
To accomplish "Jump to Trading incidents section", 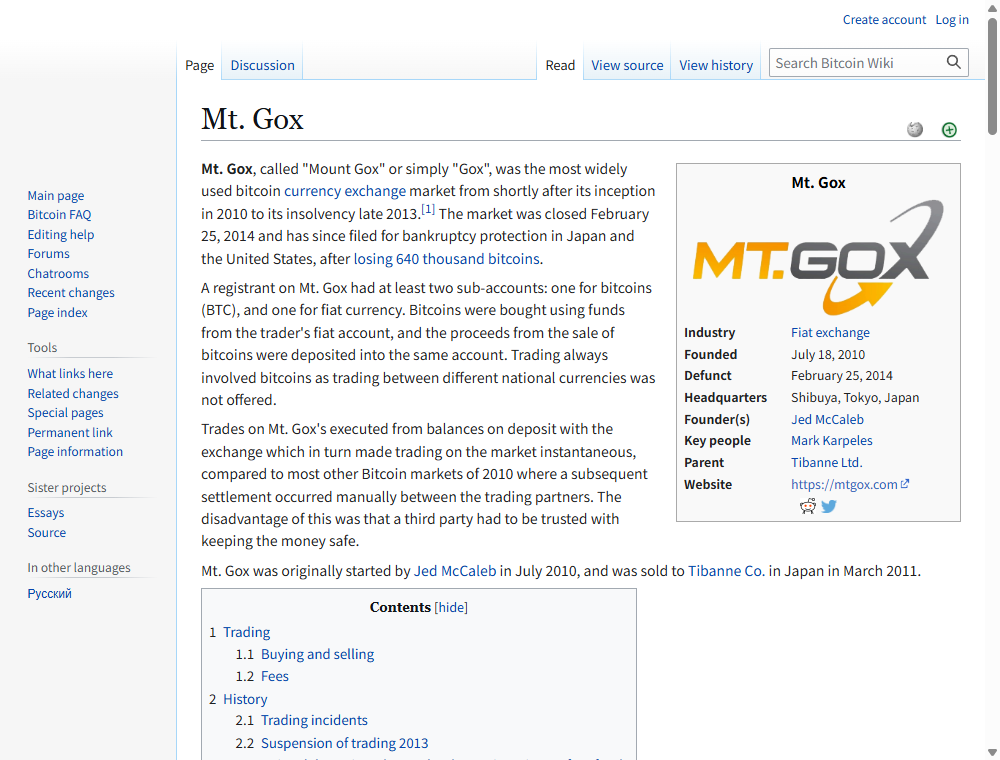I will click(x=314, y=720).
